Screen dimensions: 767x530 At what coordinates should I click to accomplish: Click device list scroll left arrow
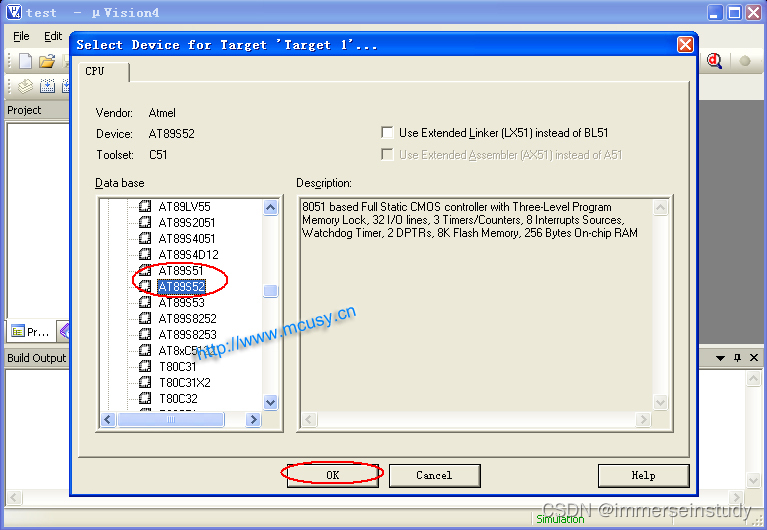109,419
